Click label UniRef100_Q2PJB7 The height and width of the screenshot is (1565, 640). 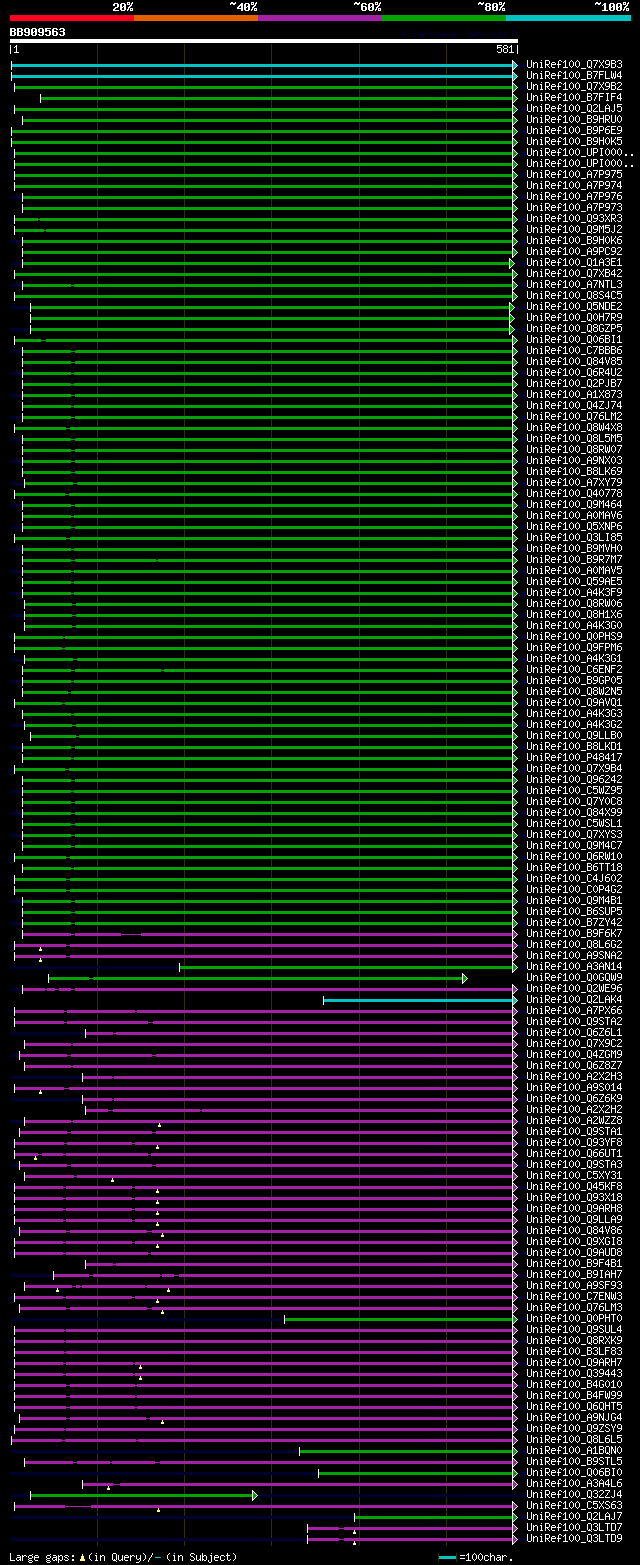click(574, 383)
